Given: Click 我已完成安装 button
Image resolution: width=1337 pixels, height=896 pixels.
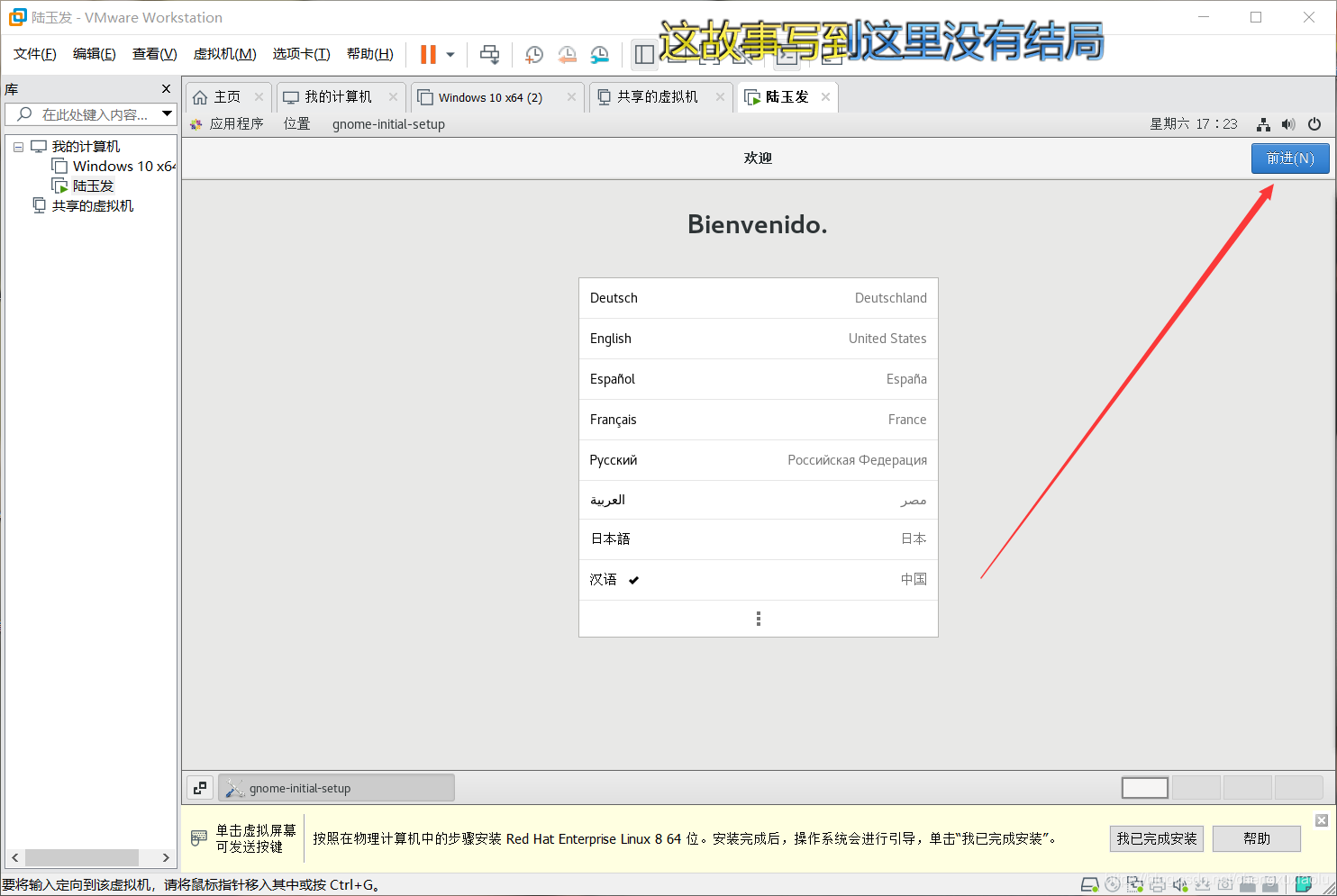Looking at the screenshot, I should point(1157,838).
